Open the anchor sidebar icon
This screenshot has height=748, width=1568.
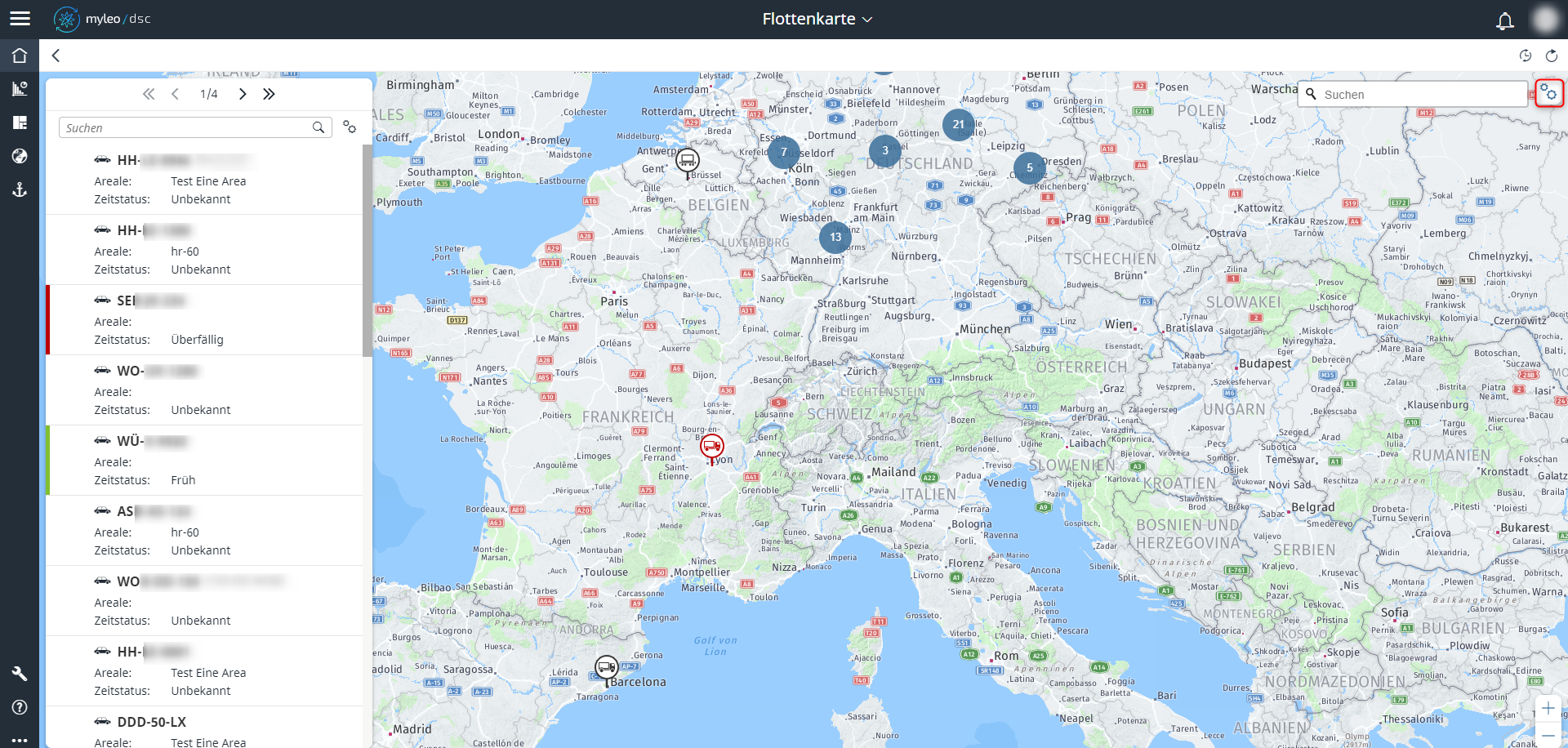[x=20, y=189]
